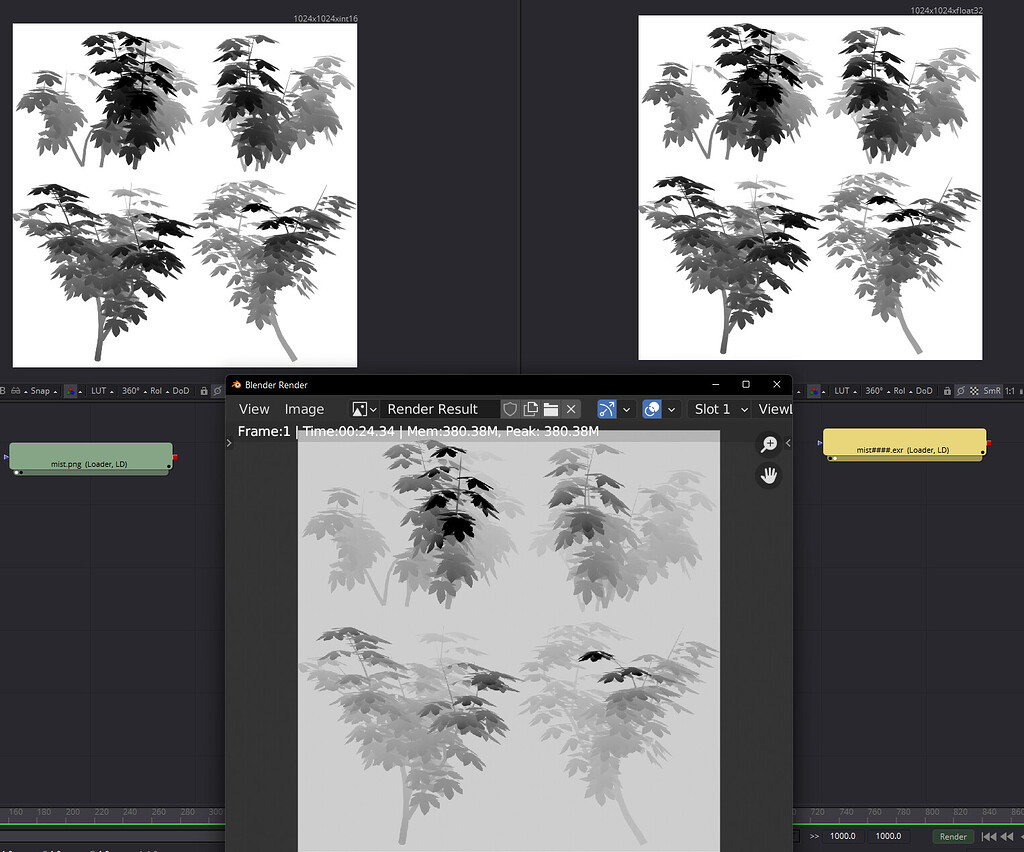Toggle the crossed-circle controls icon in right viewer
This screenshot has height=852, width=1024.
point(961,390)
